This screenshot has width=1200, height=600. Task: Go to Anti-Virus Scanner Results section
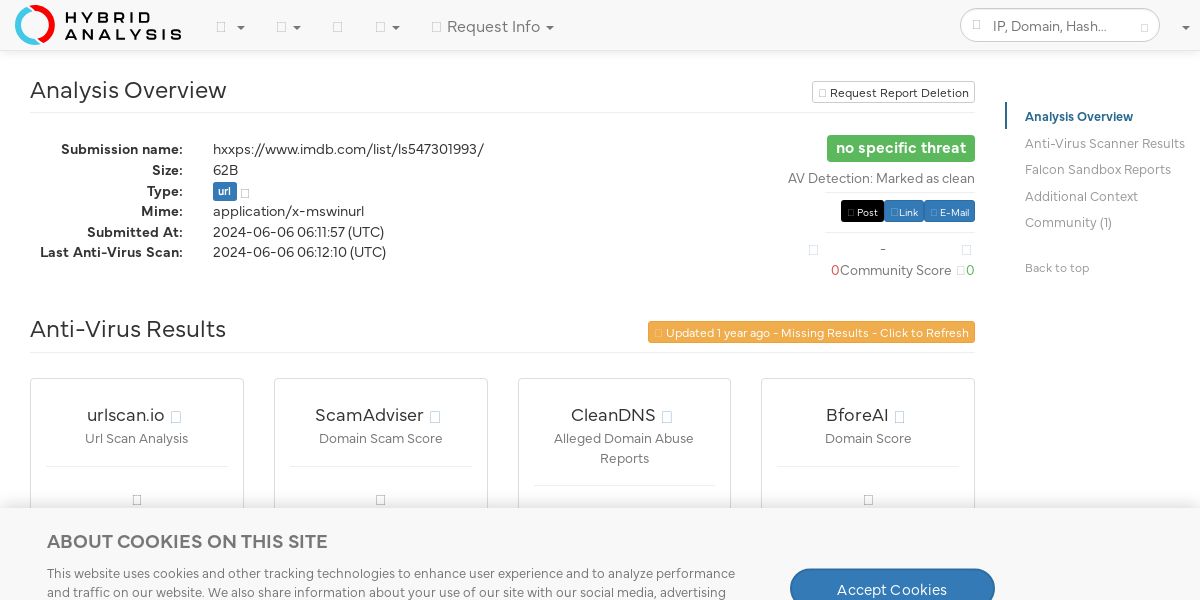point(1105,144)
